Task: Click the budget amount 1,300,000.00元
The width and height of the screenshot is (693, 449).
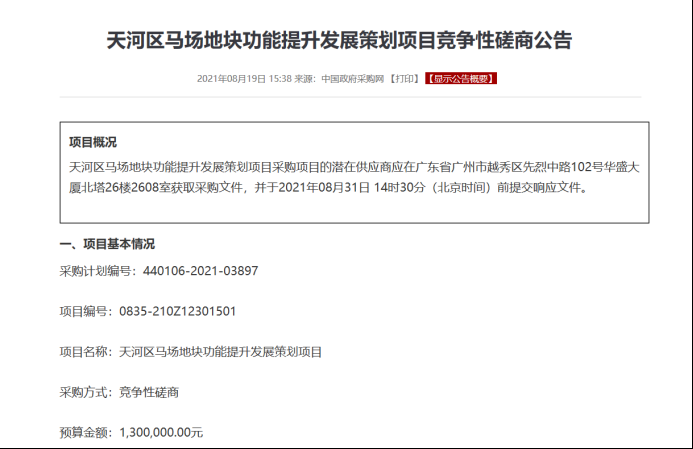Action: [x=161, y=432]
